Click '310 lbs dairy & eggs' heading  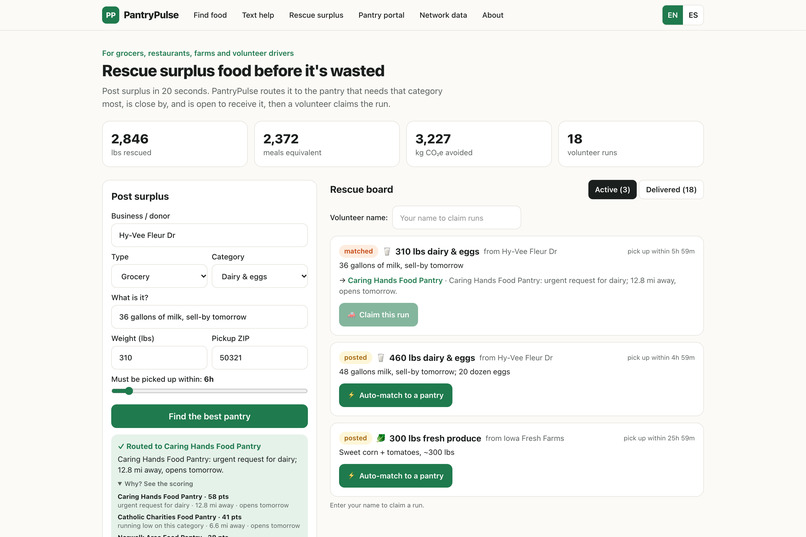[x=437, y=252]
